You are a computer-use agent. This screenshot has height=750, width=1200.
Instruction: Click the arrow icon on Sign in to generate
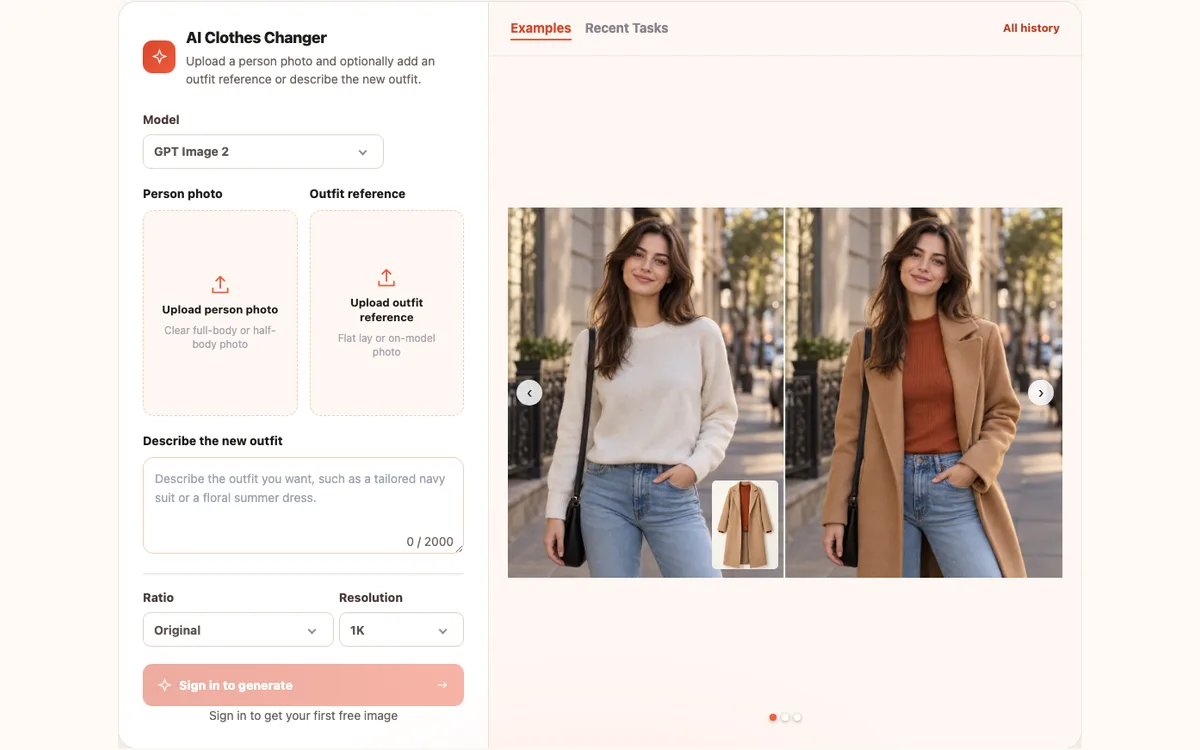point(442,685)
